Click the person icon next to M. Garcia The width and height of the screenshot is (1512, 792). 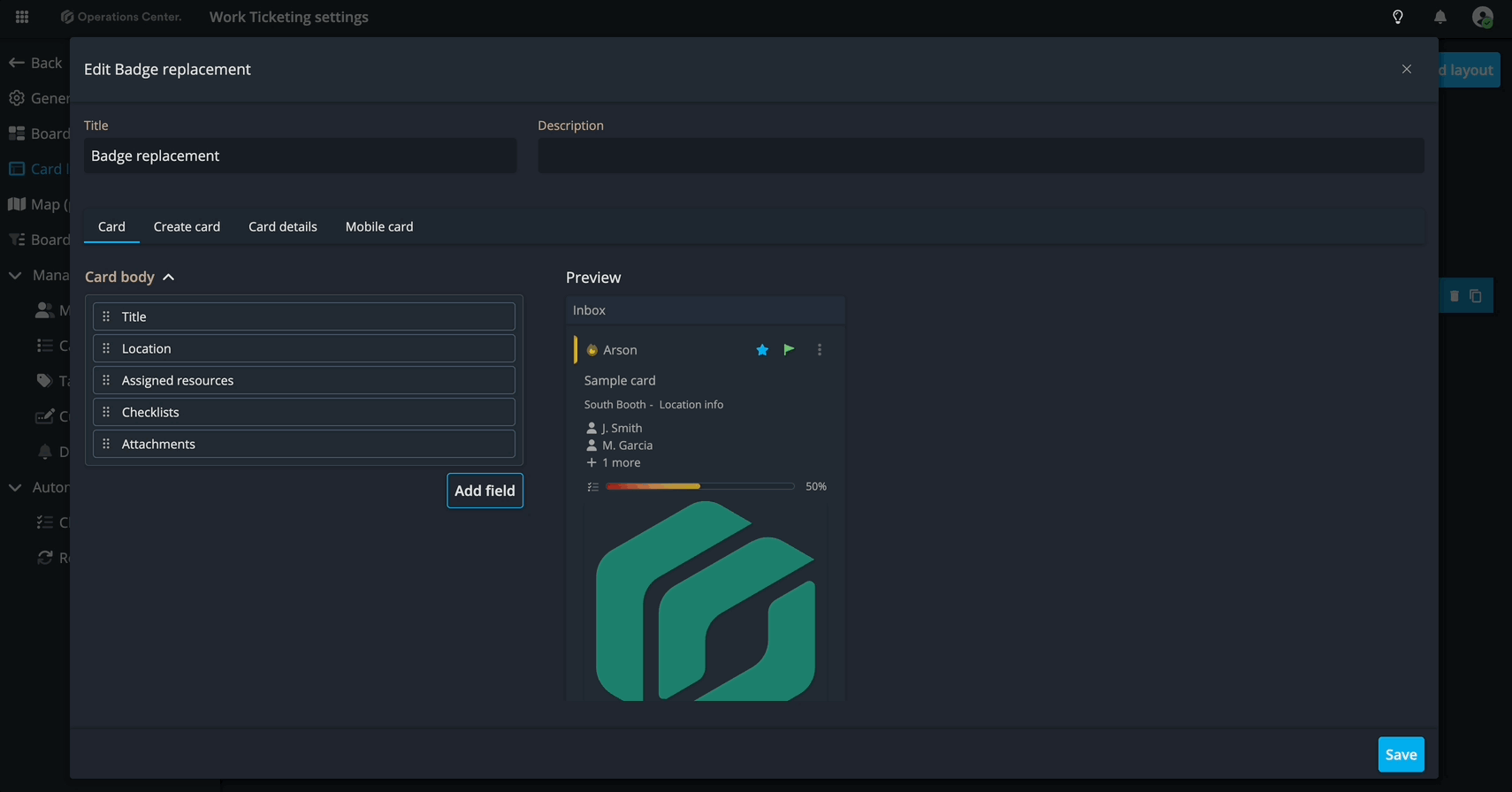(592, 445)
